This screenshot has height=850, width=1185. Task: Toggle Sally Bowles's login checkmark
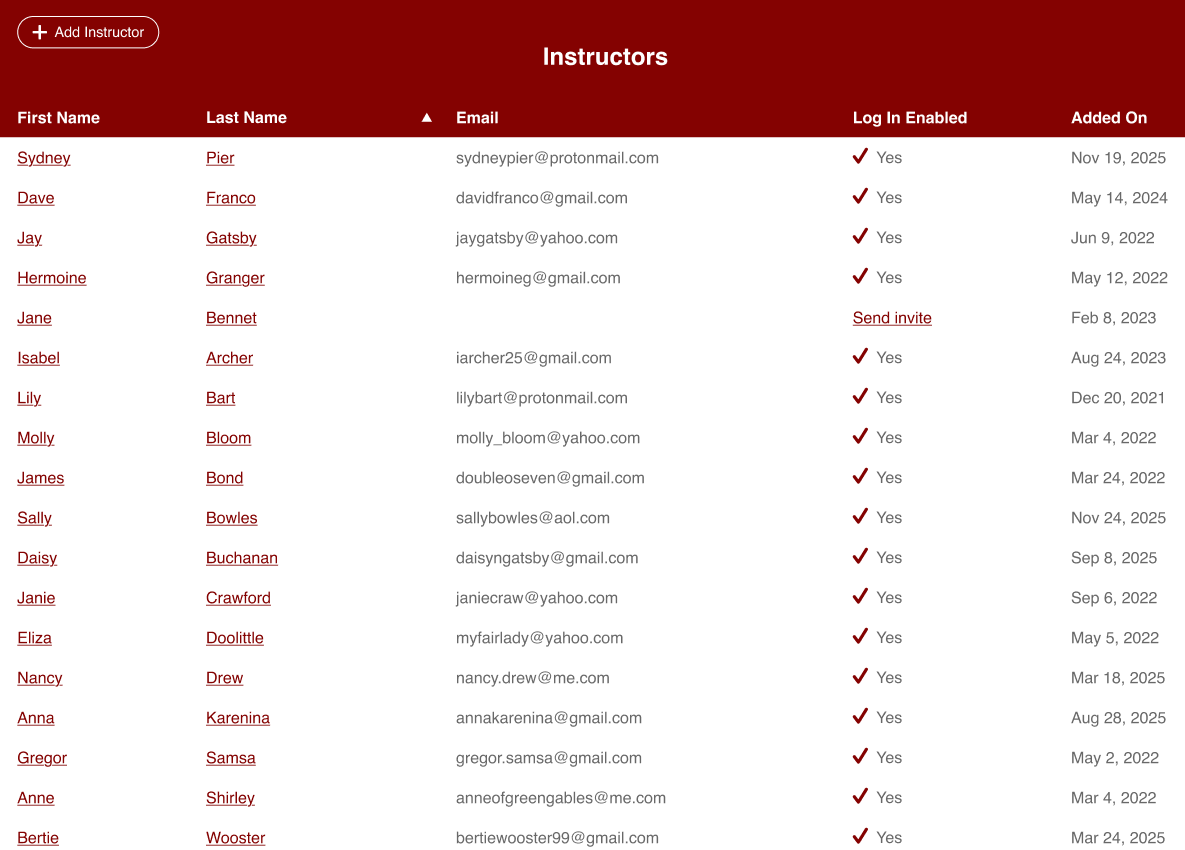point(860,517)
